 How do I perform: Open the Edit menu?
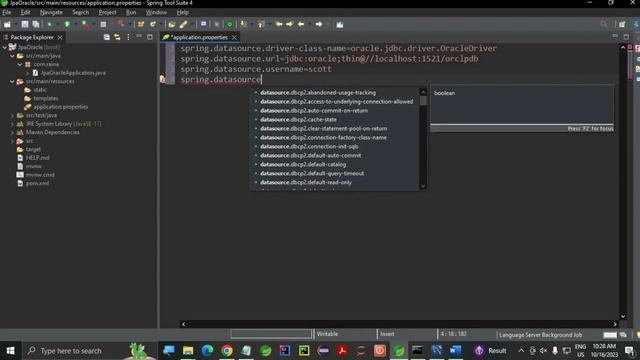(x=25, y=12)
